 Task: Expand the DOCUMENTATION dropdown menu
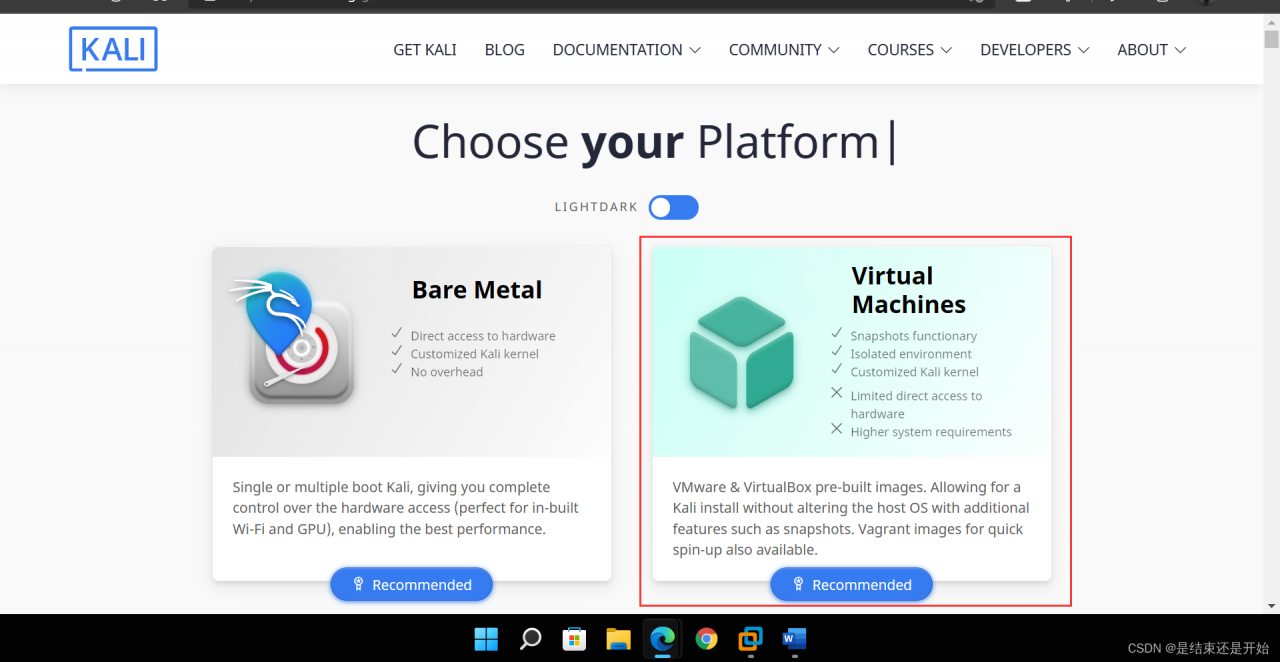point(626,50)
